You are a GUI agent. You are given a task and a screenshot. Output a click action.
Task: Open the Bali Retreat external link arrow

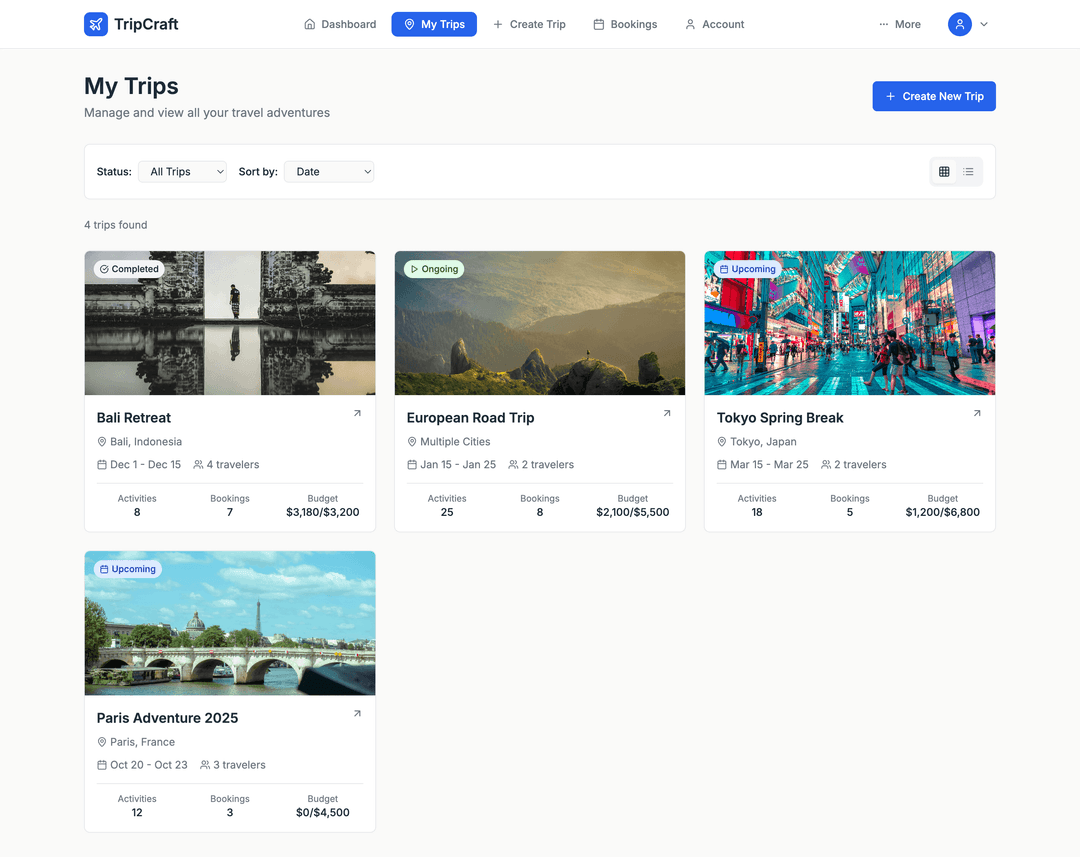357,412
